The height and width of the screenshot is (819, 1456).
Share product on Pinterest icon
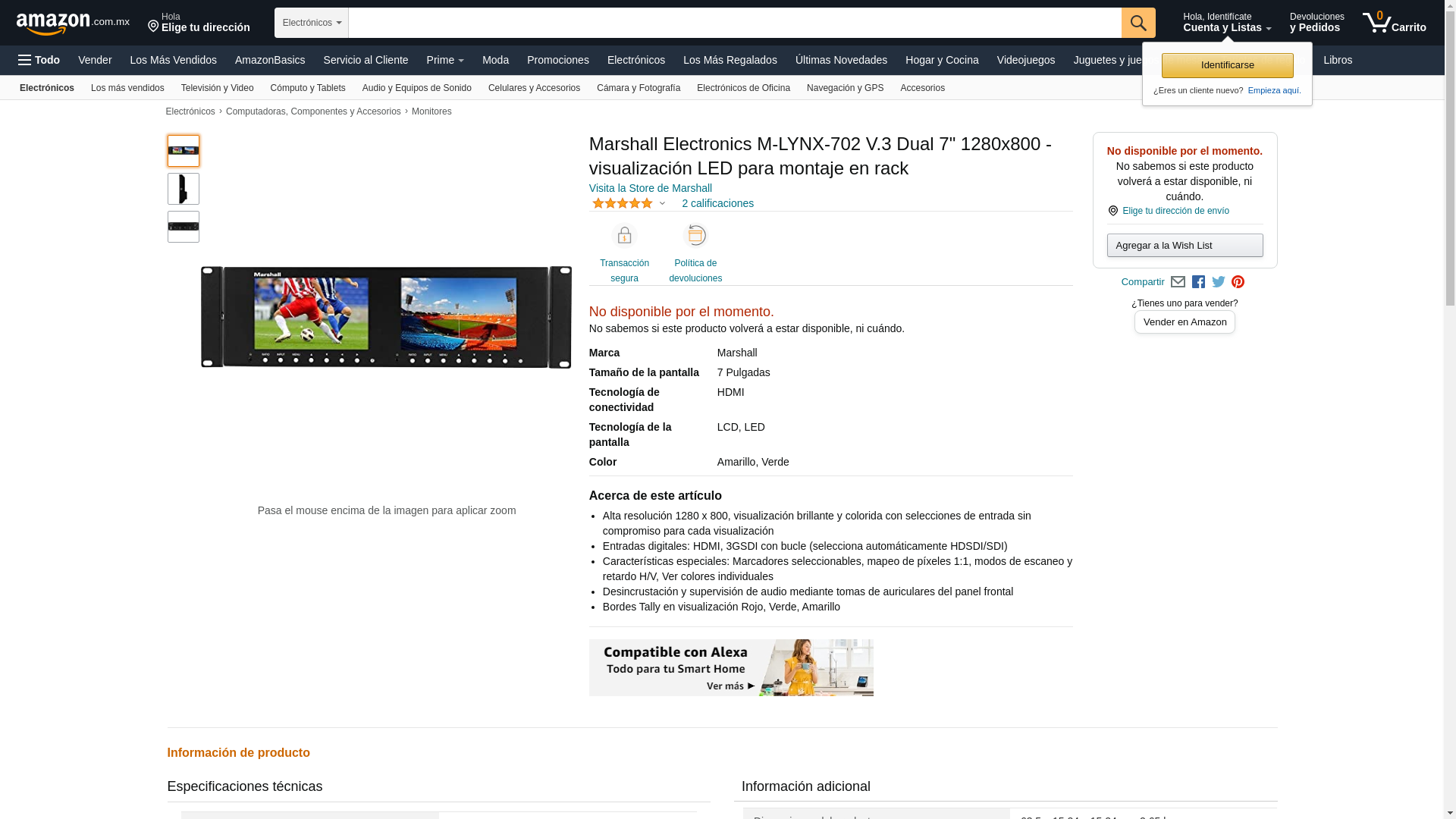(1238, 282)
